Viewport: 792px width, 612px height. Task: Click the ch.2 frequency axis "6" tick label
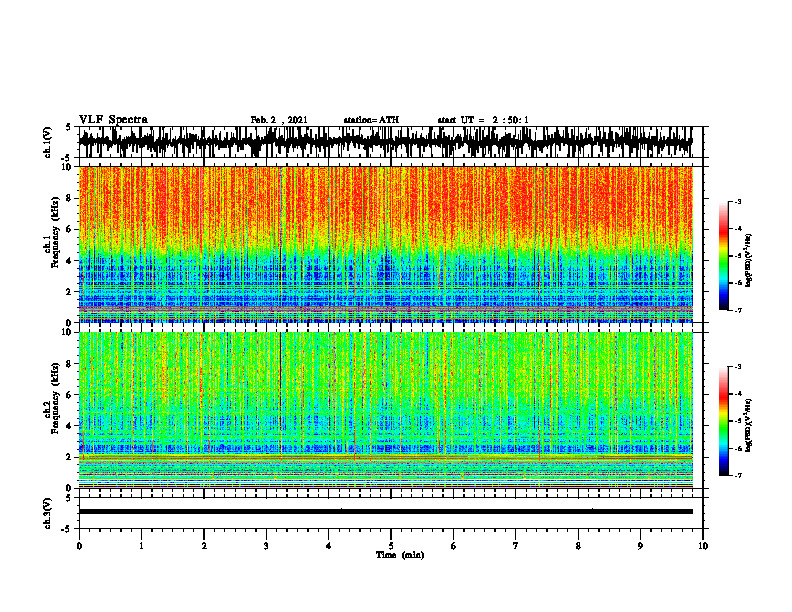pyautogui.click(x=70, y=395)
